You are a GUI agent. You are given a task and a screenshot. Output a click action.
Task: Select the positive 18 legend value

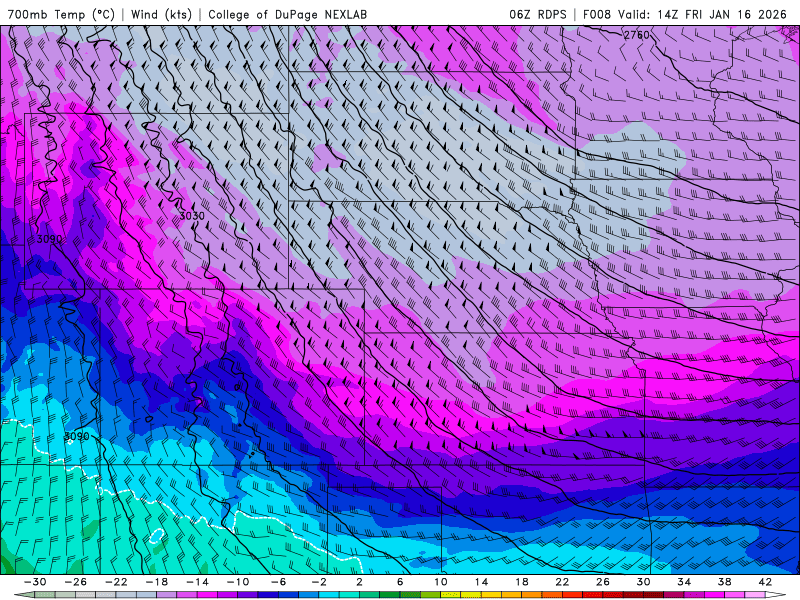tap(521, 582)
